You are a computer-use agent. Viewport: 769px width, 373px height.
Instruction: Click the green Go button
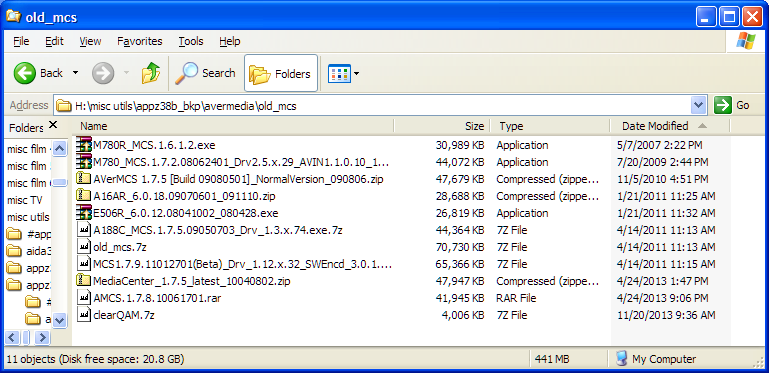pyautogui.click(x=733, y=105)
